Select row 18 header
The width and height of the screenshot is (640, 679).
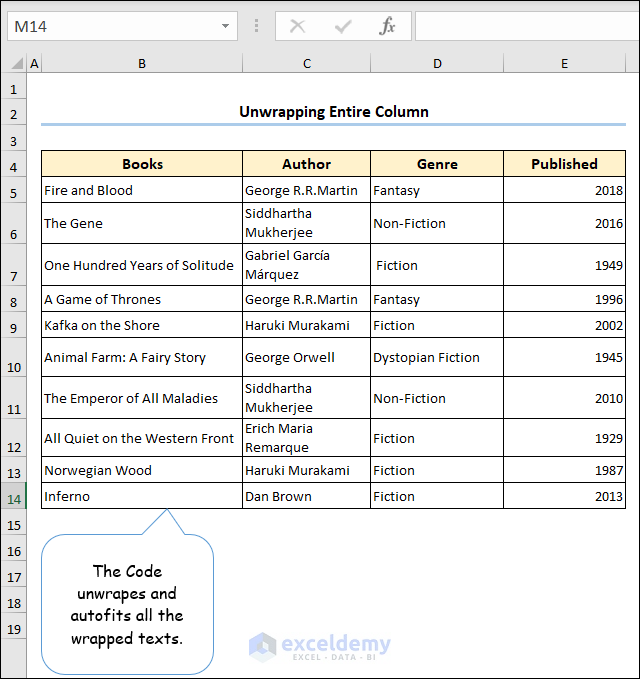coord(13,600)
